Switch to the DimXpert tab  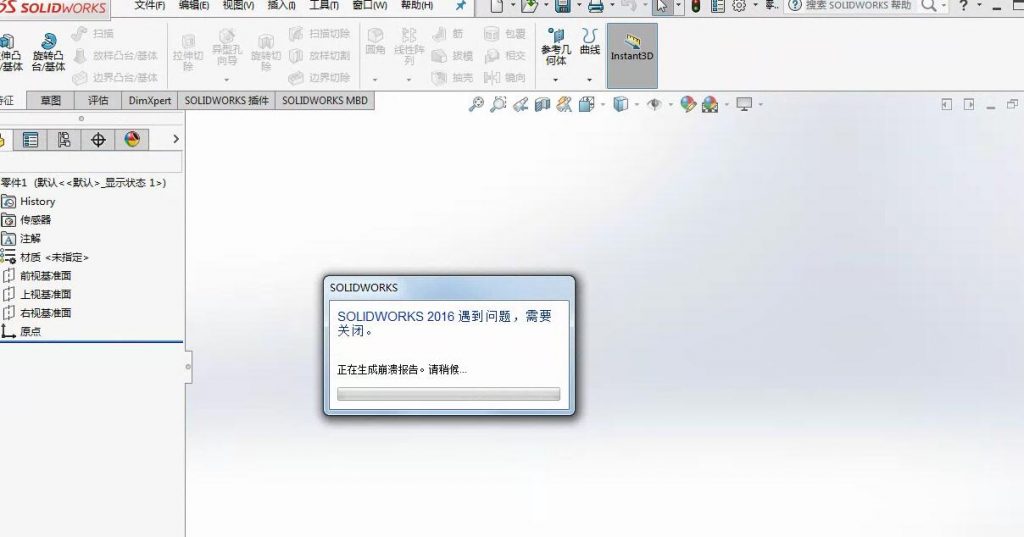pos(150,101)
